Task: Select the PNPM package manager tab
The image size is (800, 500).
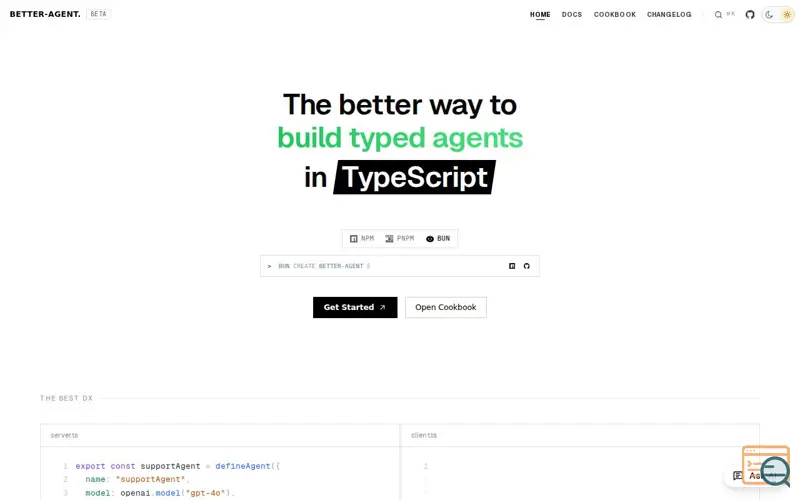Action: point(399,238)
